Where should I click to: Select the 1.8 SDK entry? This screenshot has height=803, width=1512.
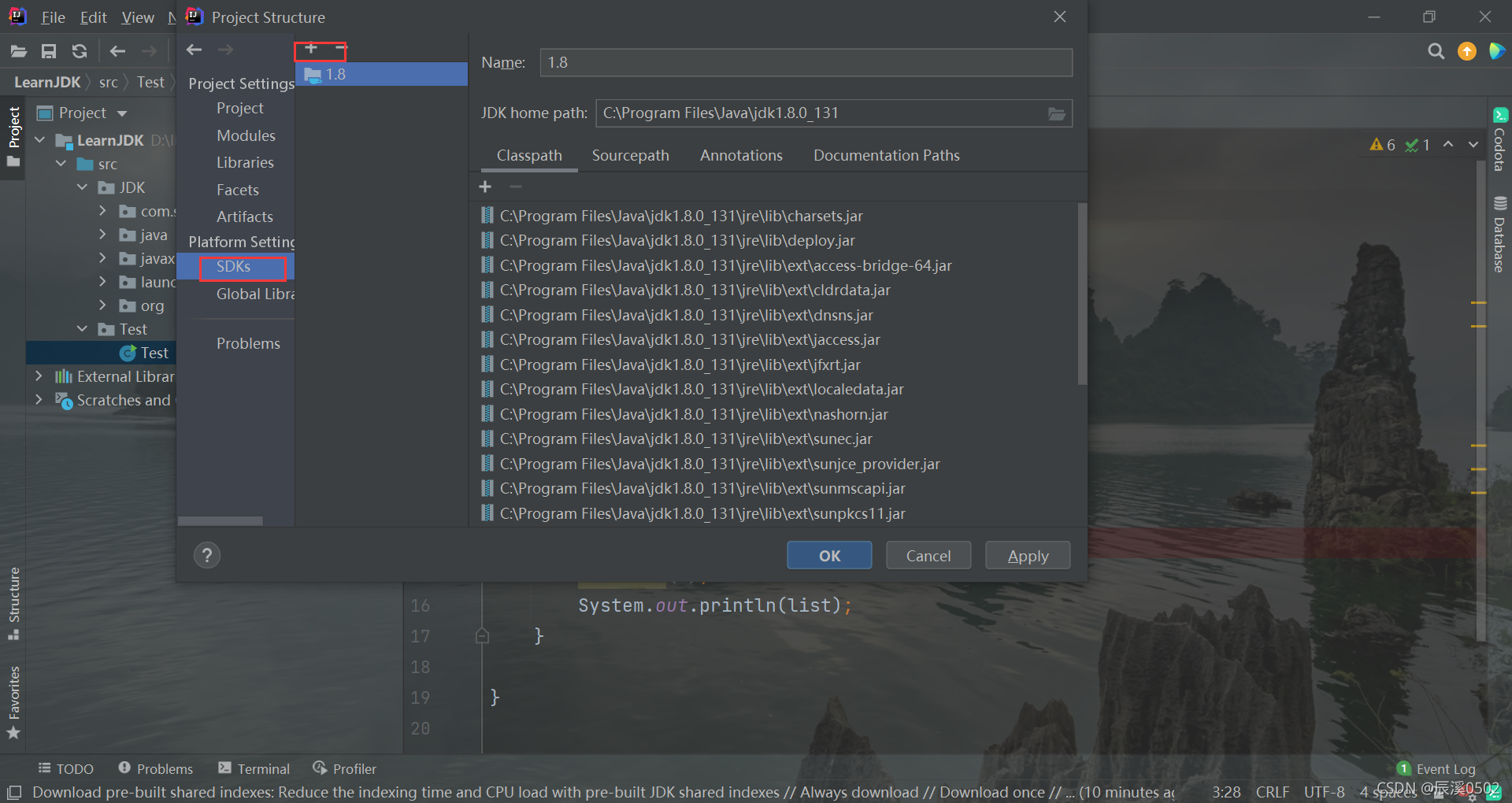(382, 75)
